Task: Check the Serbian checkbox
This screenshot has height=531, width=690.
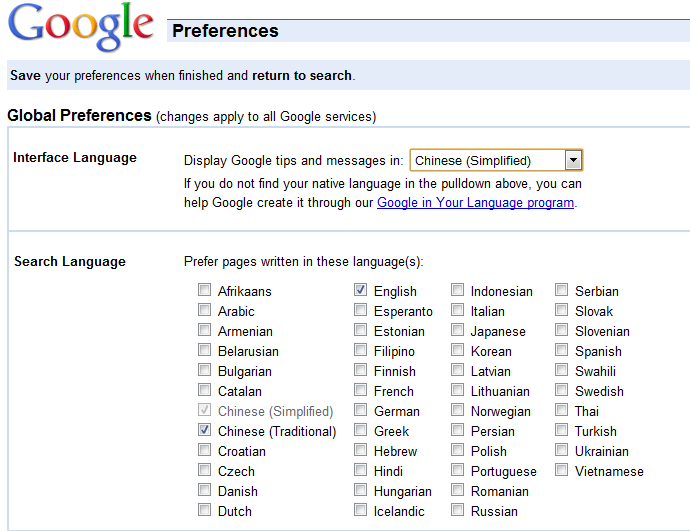Action: pyautogui.click(x=562, y=289)
